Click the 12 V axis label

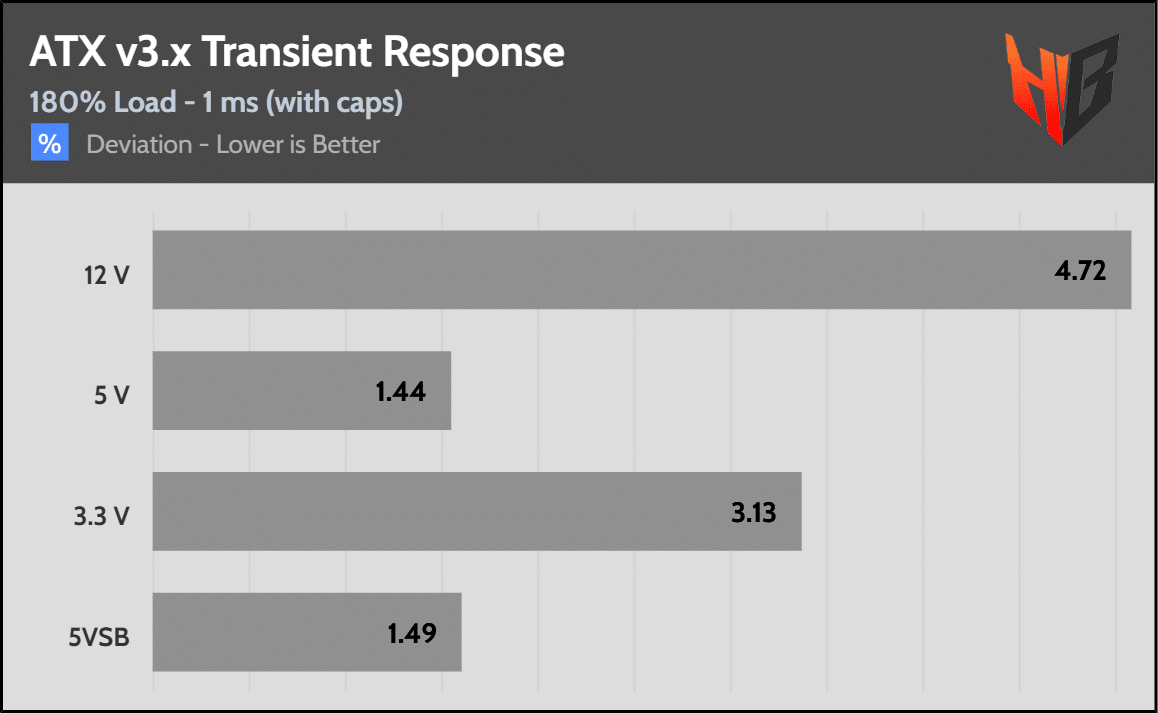click(107, 275)
